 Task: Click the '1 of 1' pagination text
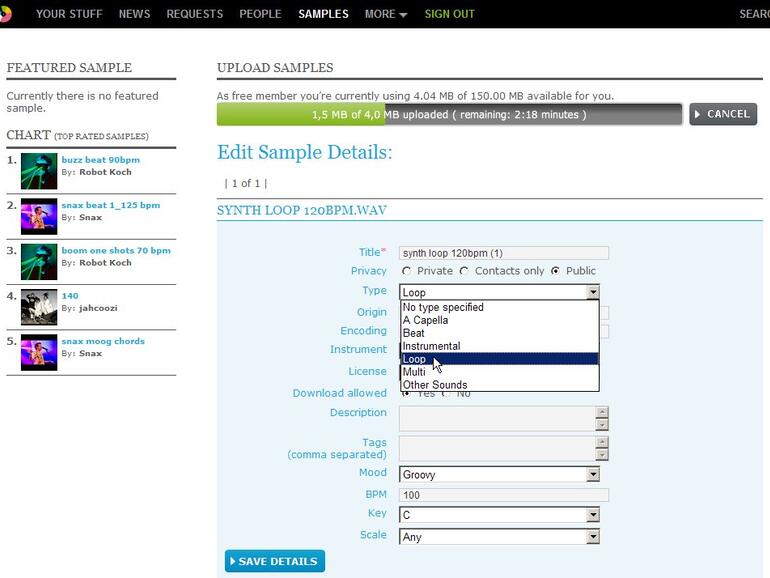point(246,183)
